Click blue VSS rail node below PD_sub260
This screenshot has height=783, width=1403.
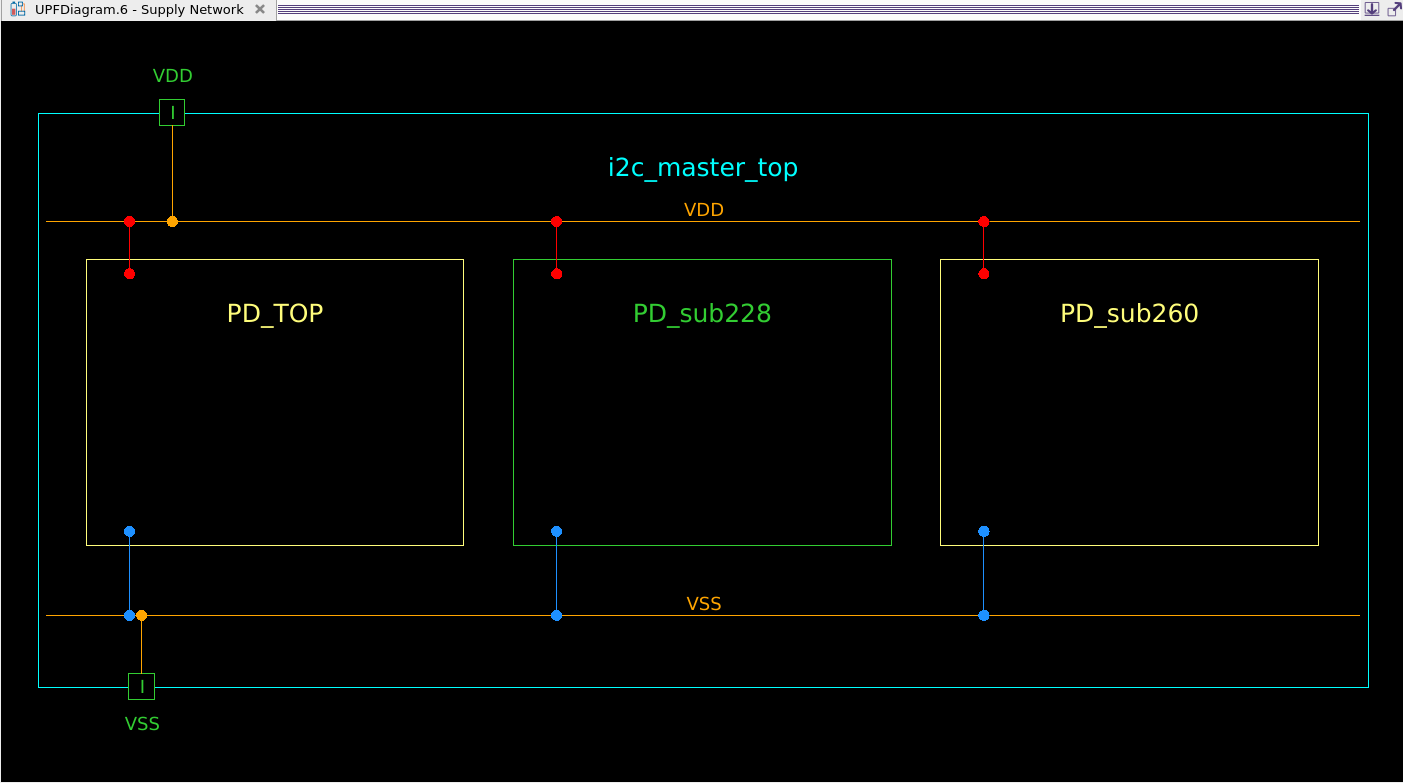[984, 615]
